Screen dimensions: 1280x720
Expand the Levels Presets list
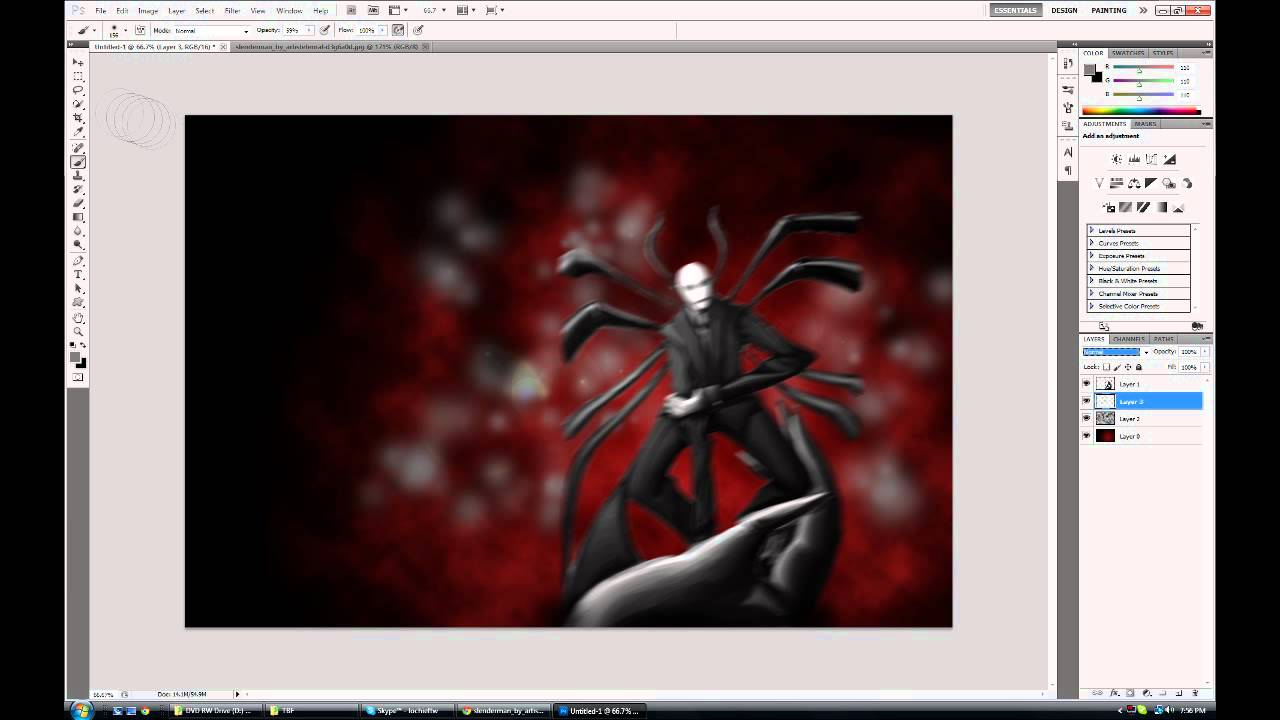pyautogui.click(x=1092, y=231)
